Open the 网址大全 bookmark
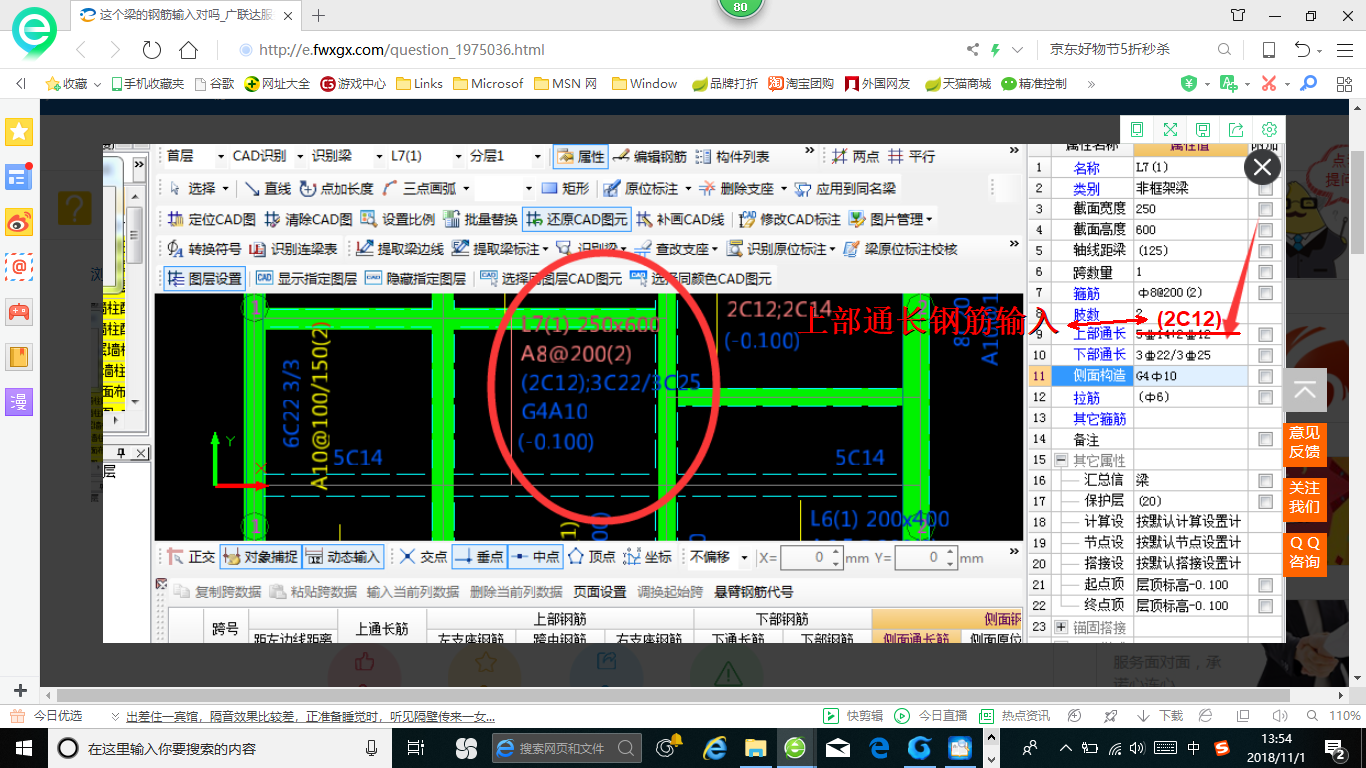The width and height of the screenshot is (1366, 768). click(277, 84)
